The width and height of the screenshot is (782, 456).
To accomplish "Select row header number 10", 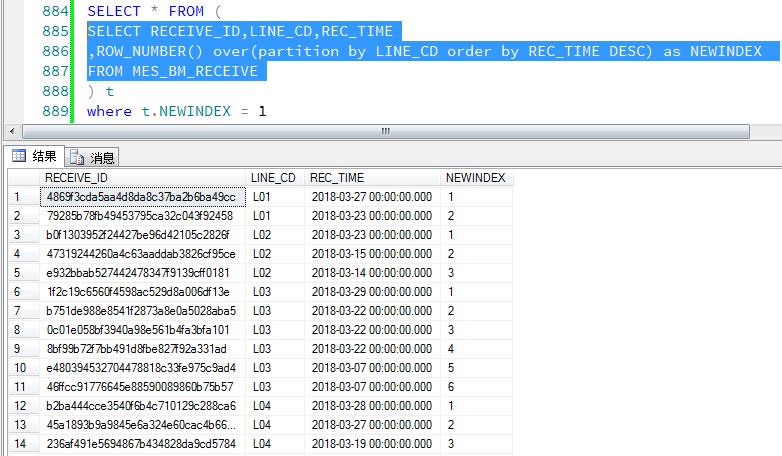I will pos(24,368).
